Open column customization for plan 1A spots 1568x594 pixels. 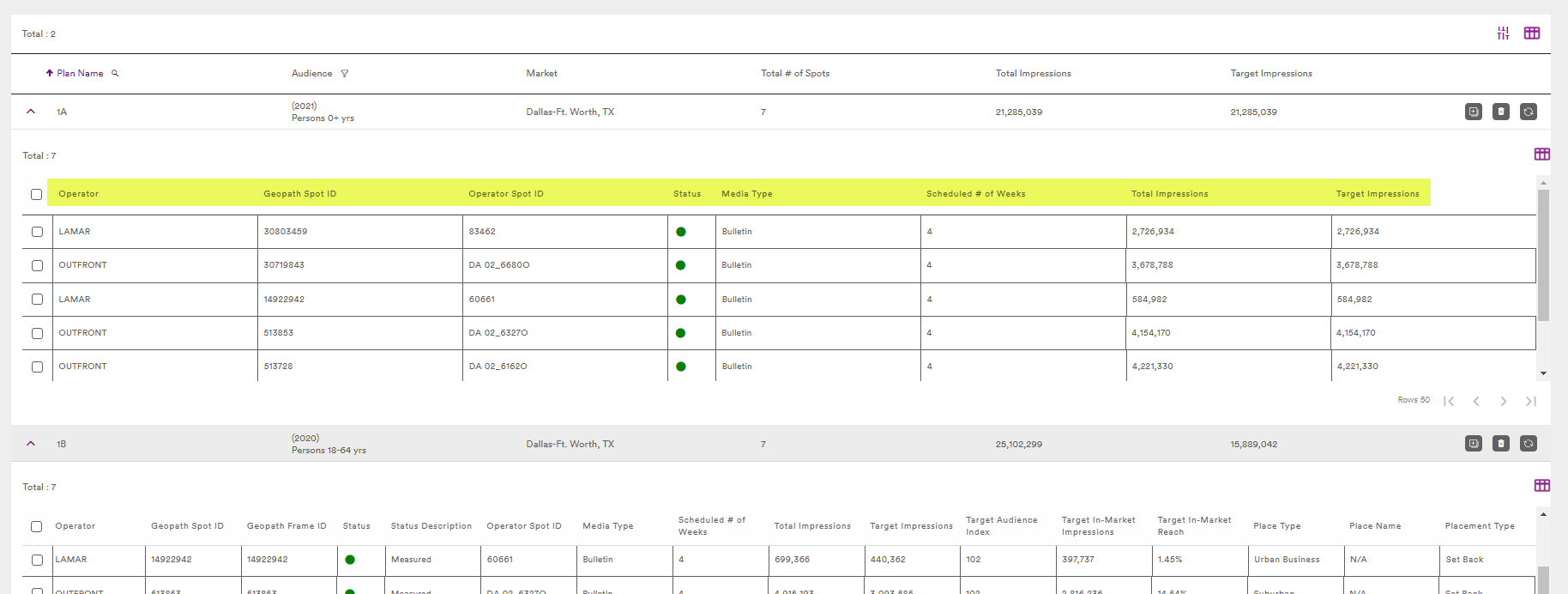[1541, 155]
